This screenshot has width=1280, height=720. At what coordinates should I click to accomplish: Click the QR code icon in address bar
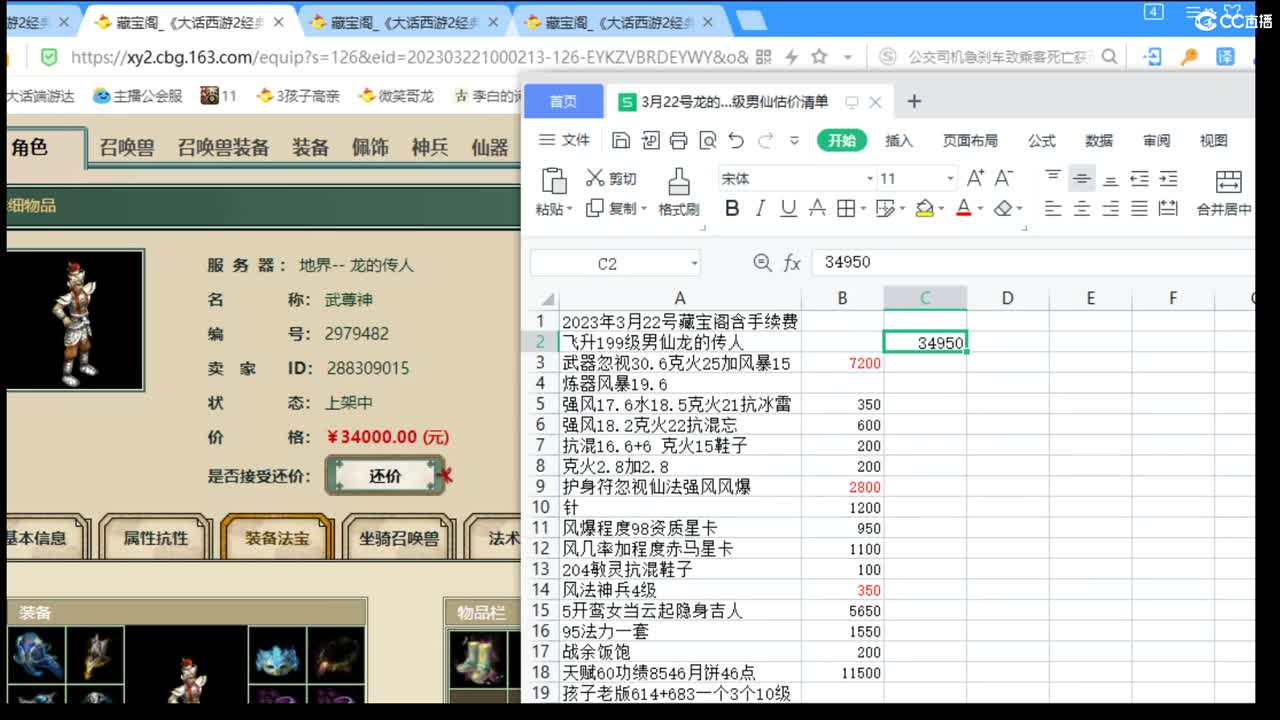click(x=762, y=57)
